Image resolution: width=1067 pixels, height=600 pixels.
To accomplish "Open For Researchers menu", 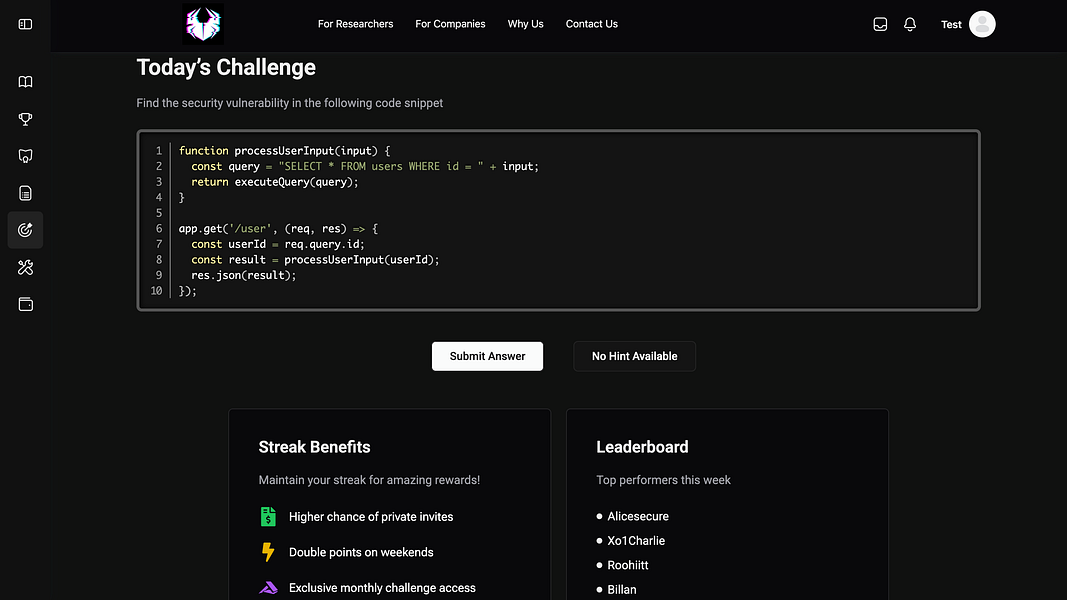I will click(355, 24).
